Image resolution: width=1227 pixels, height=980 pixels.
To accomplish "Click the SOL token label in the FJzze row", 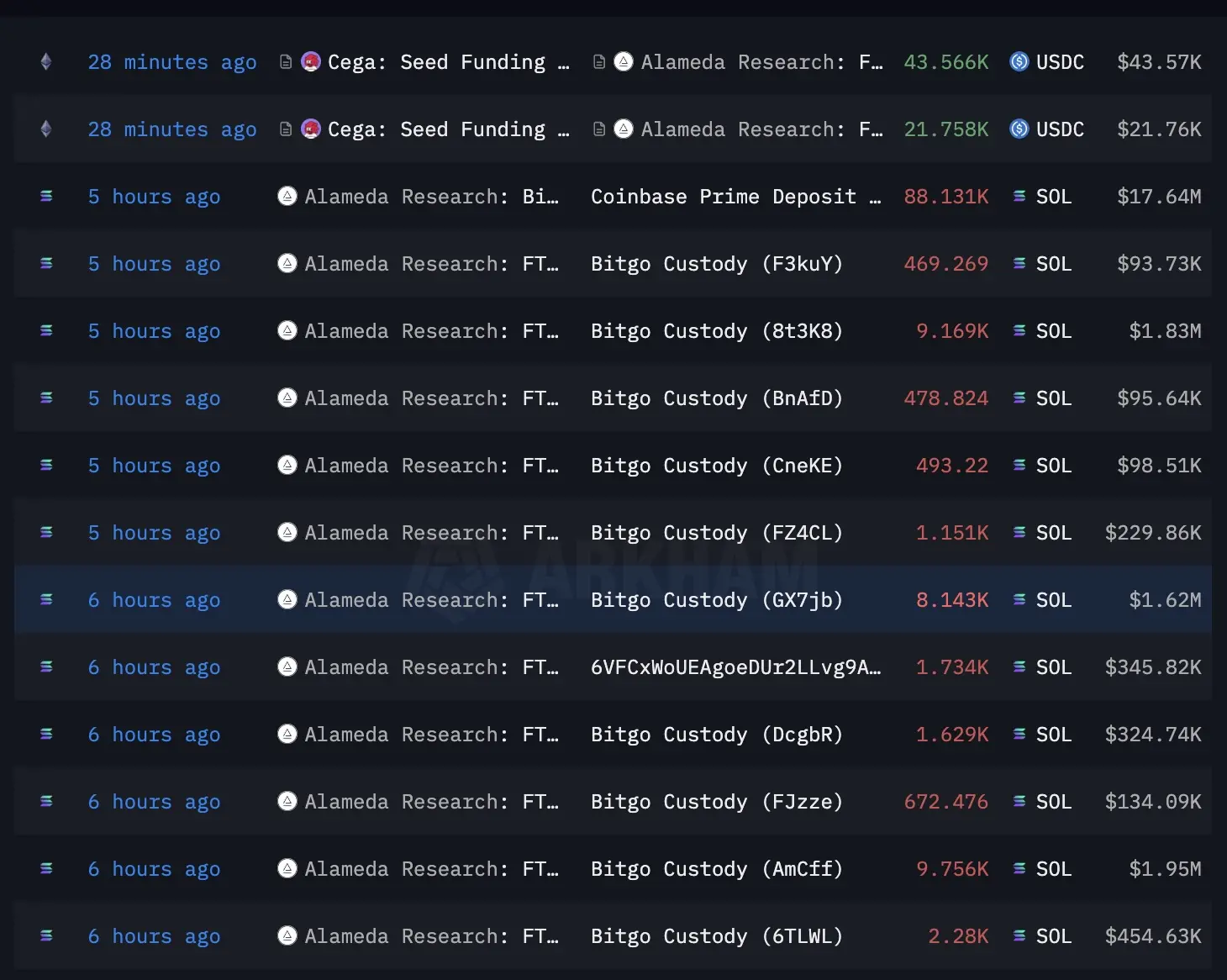I will point(1054,802).
